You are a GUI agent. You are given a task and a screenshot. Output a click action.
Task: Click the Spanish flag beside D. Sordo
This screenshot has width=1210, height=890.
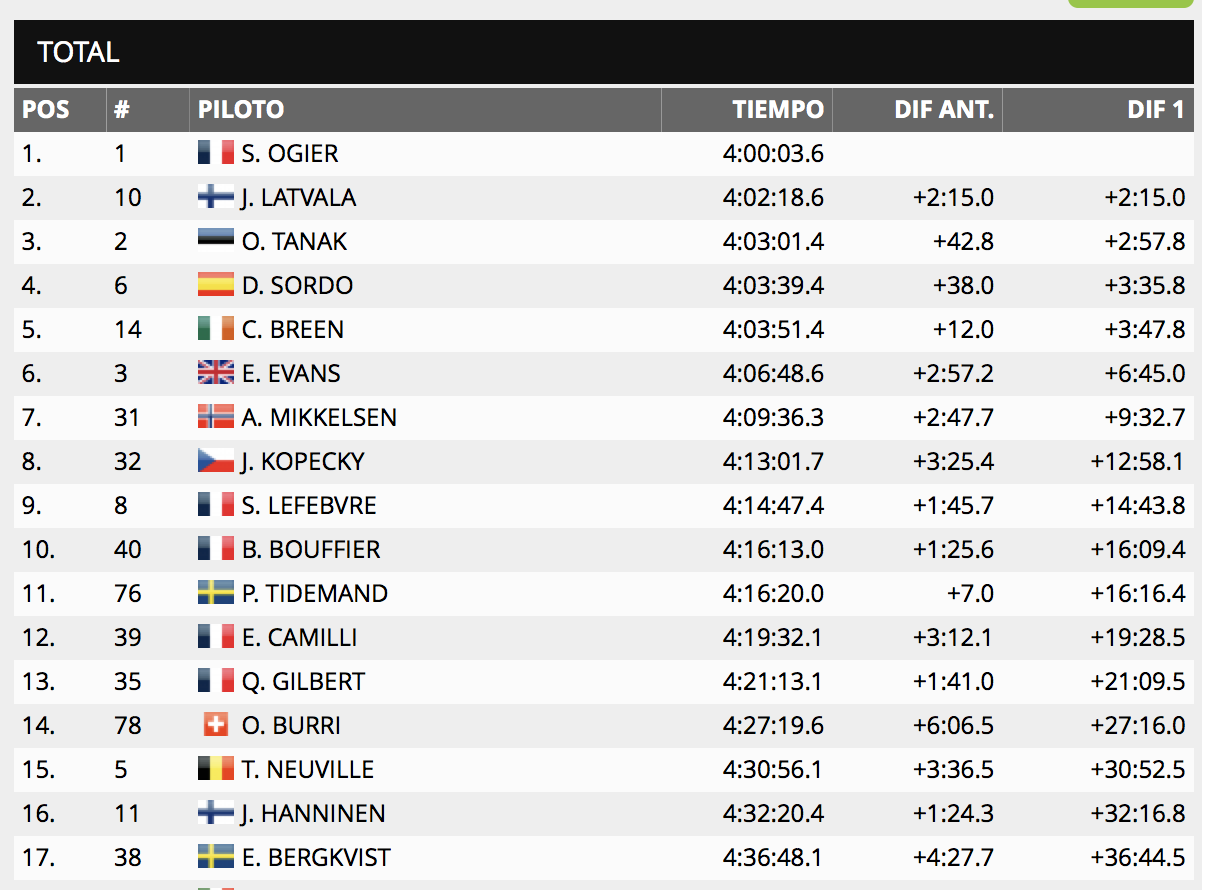pos(215,285)
